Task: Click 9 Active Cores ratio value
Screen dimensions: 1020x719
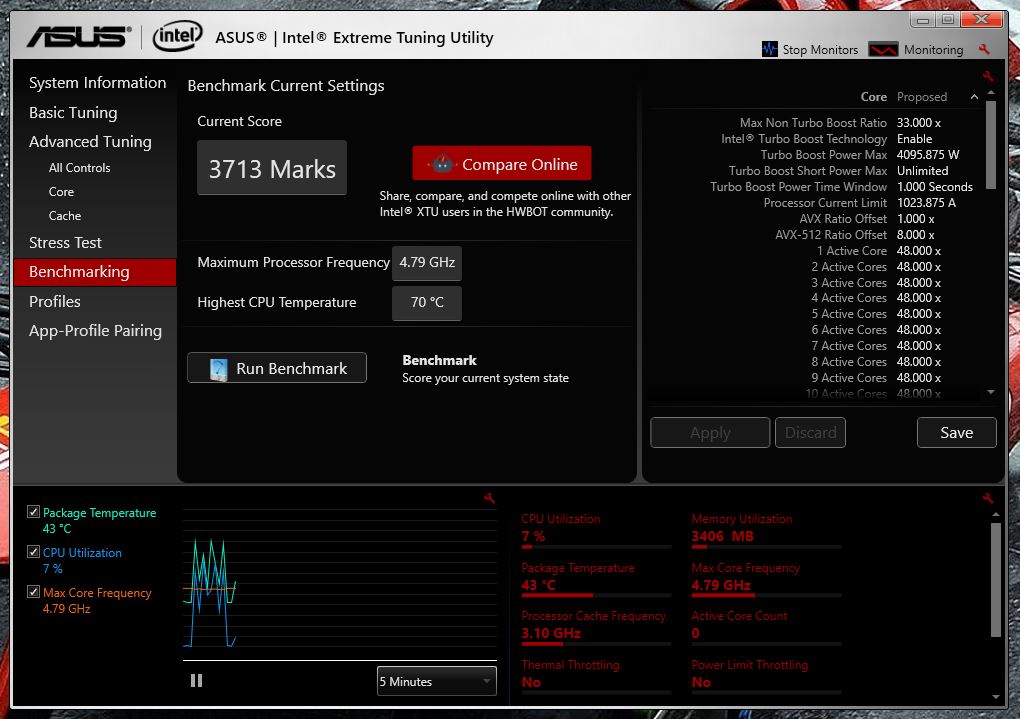Action: [x=919, y=378]
